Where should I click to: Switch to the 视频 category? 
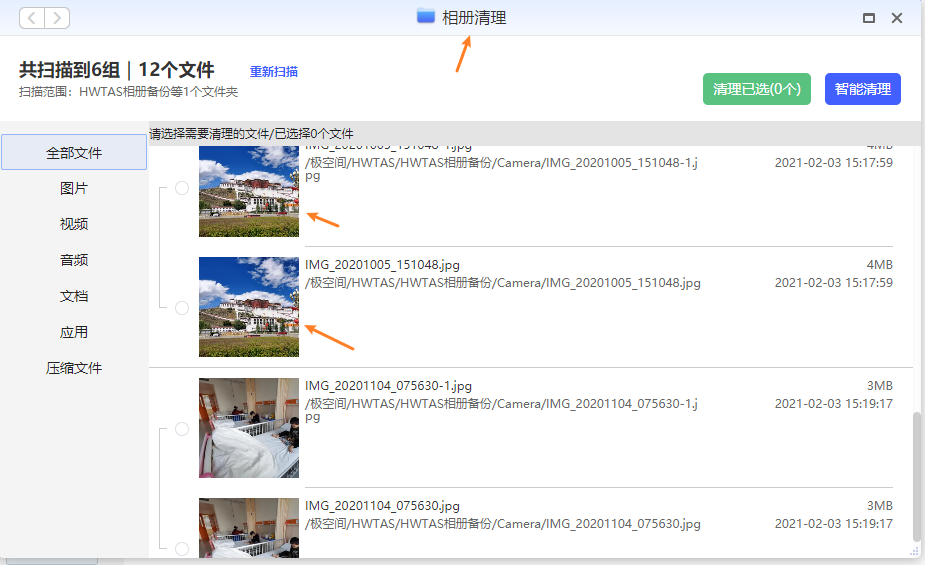pos(74,224)
